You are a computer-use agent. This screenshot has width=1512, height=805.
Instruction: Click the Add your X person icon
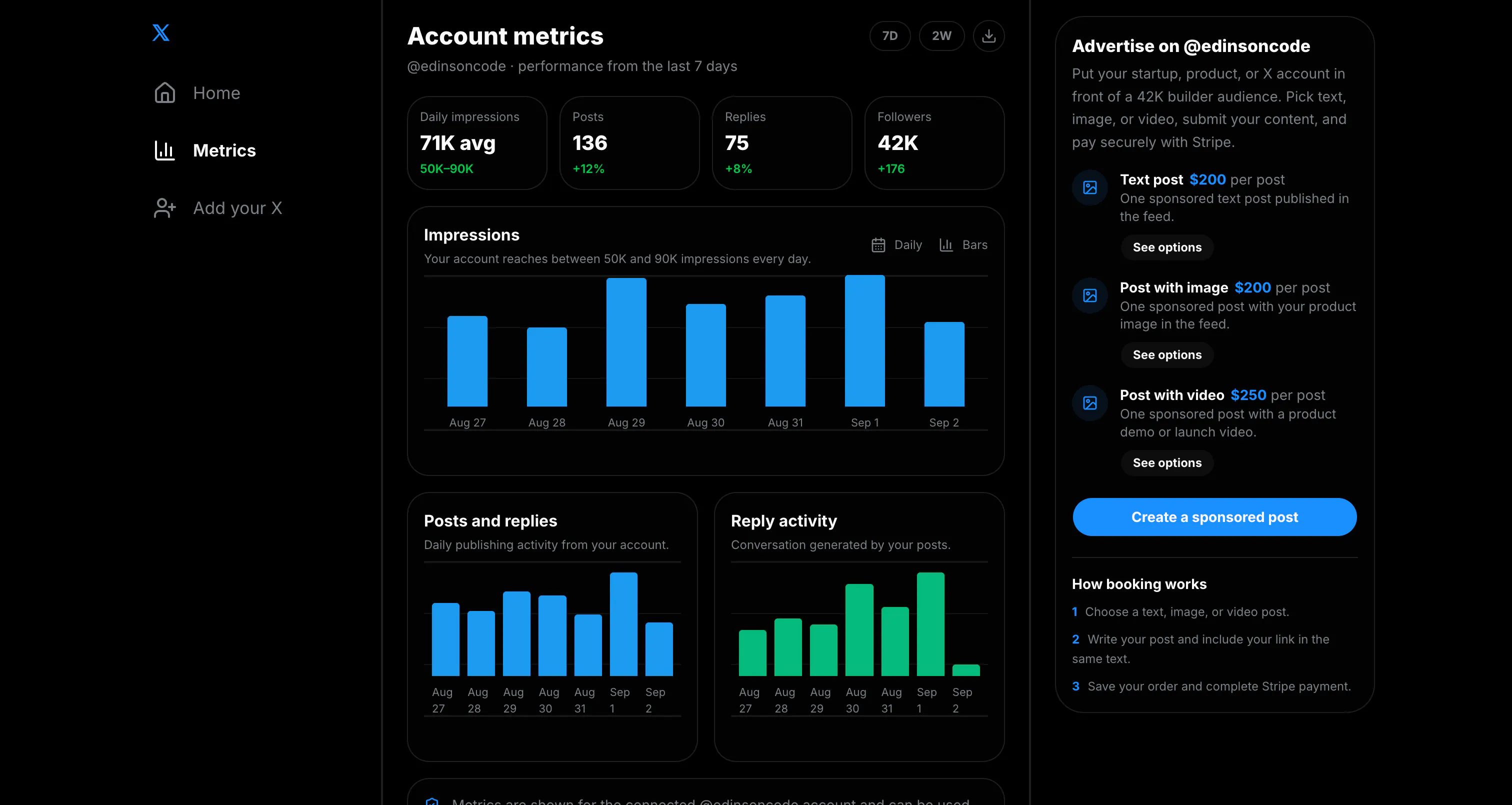pos(165,208)
